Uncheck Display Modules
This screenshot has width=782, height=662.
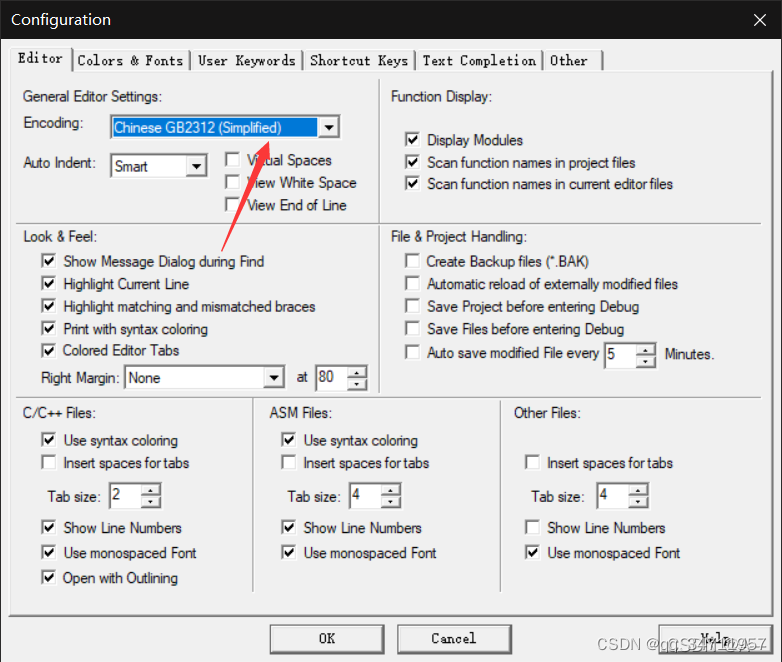(x=412, y=139)
